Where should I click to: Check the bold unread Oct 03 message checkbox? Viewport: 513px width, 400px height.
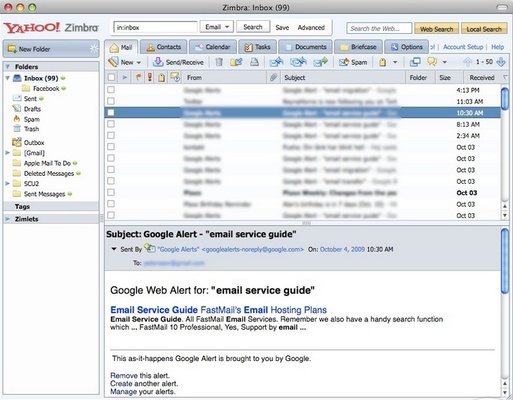click(111, 192)
